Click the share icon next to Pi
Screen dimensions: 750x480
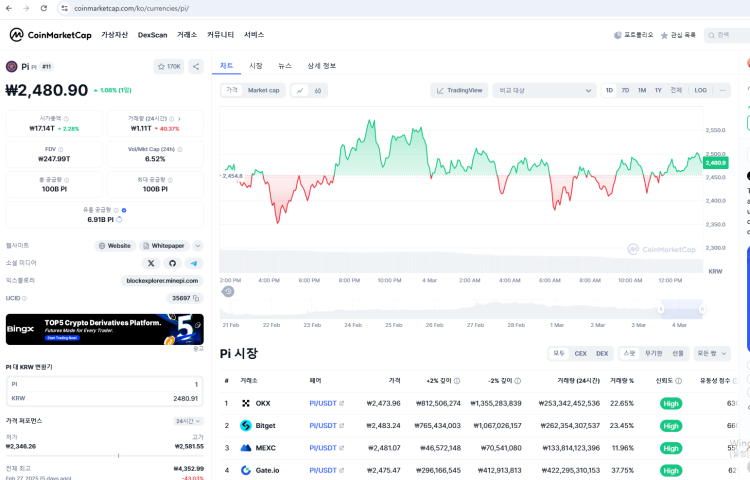click(196, 66)
